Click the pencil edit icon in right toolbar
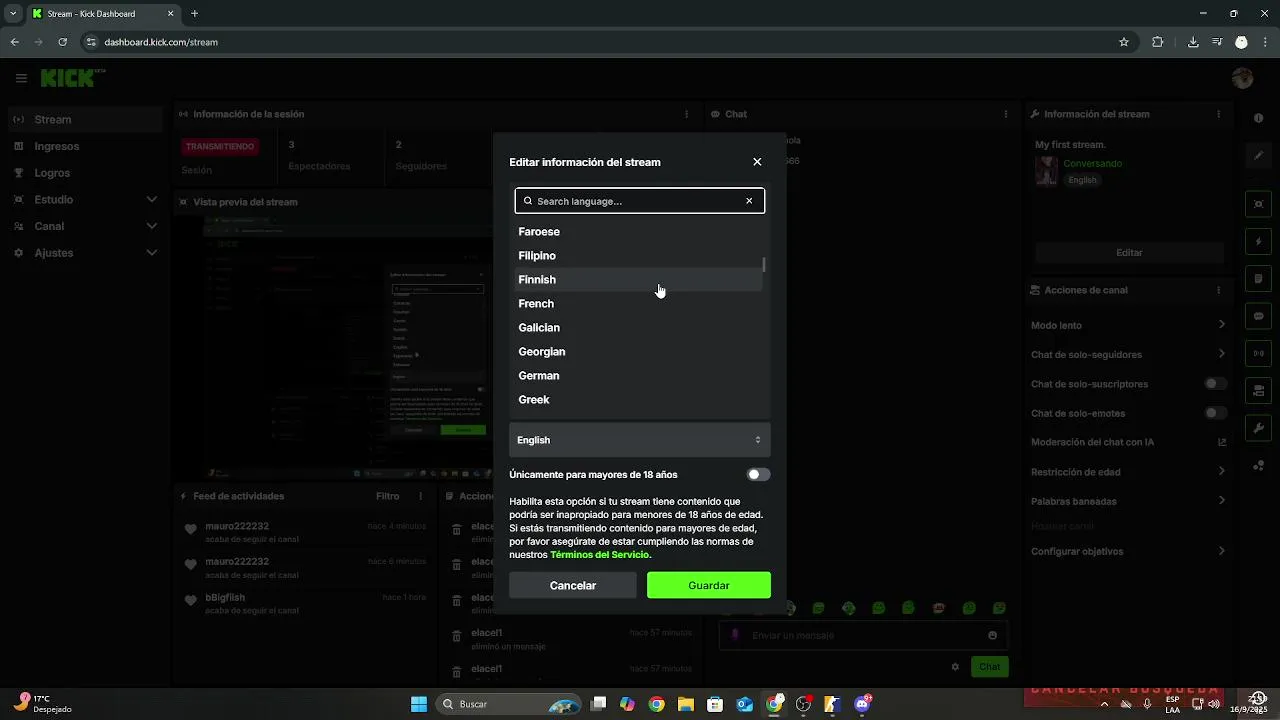Image resolution: width=1280 pixels, height=720 pixels. point(1258,156)
